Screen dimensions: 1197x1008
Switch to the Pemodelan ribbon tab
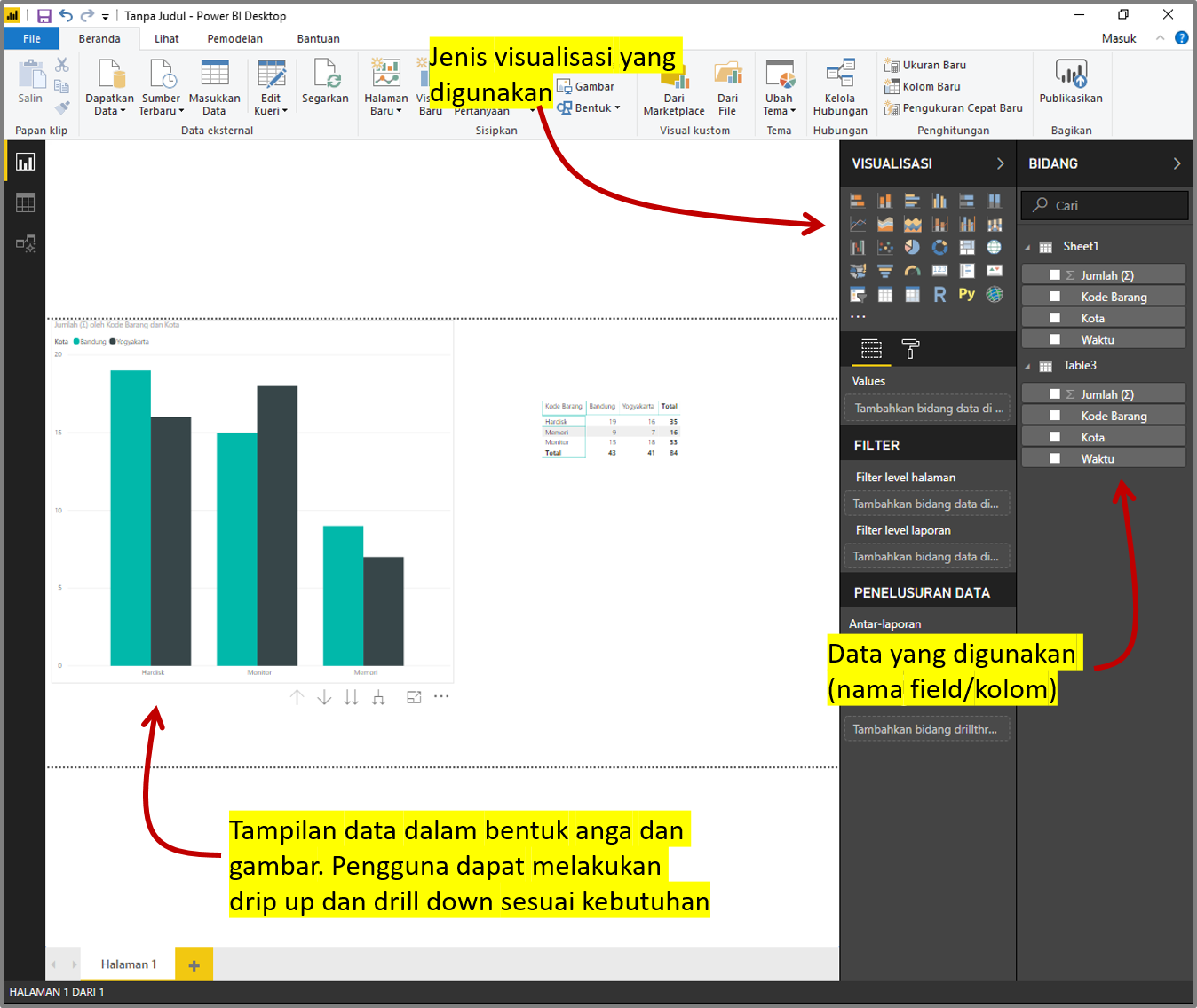234,38
